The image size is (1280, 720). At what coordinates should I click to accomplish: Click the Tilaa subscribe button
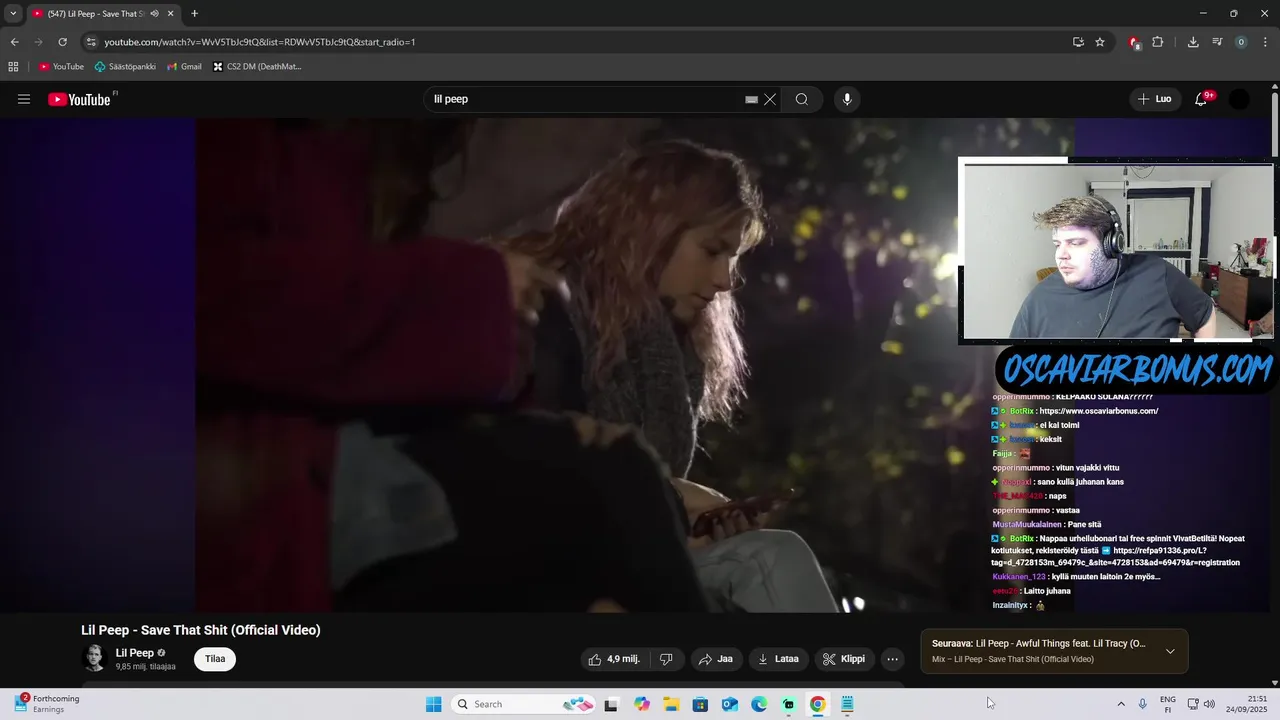coord(215,659)
